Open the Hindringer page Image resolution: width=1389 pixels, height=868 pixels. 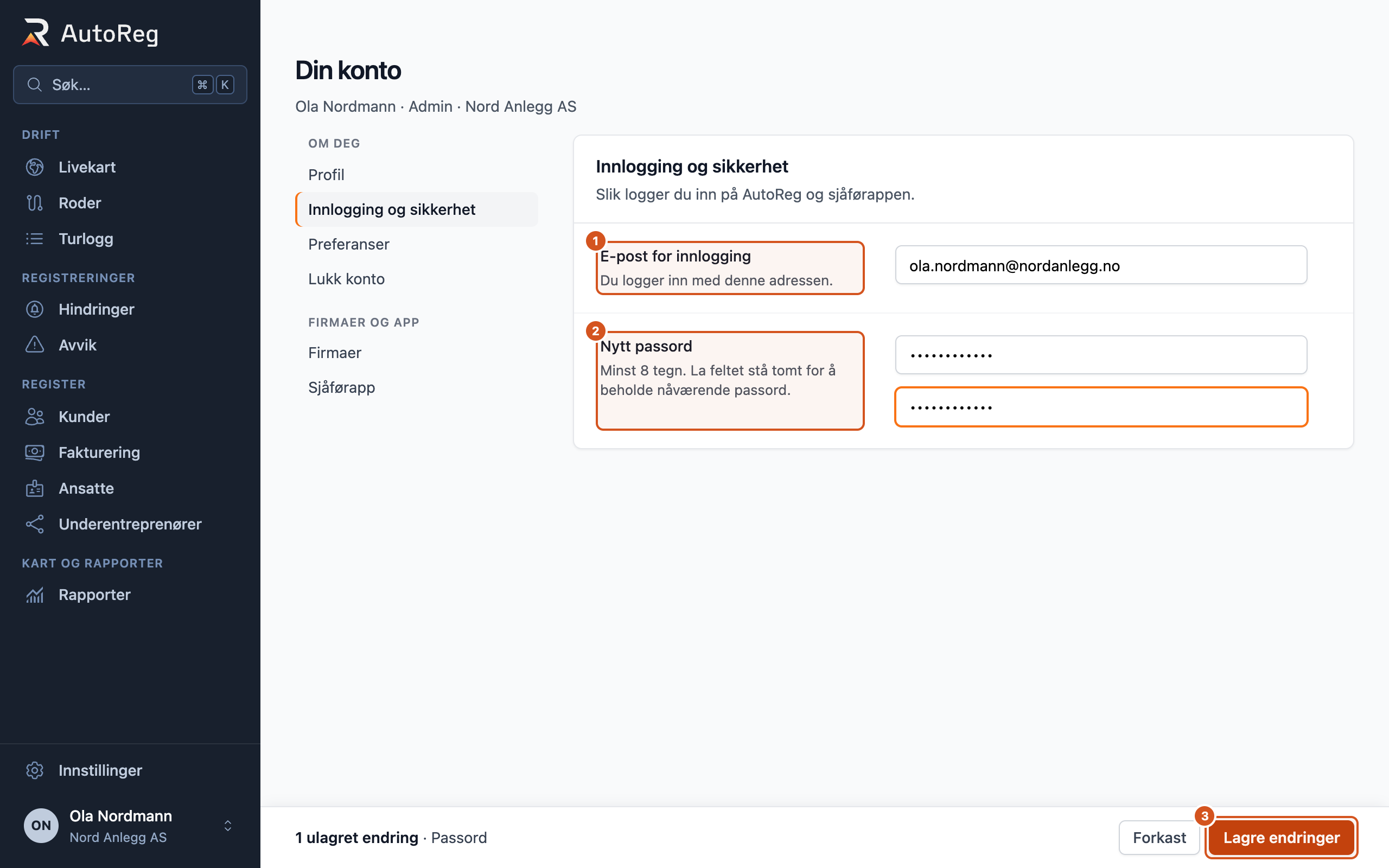(130, 309)
